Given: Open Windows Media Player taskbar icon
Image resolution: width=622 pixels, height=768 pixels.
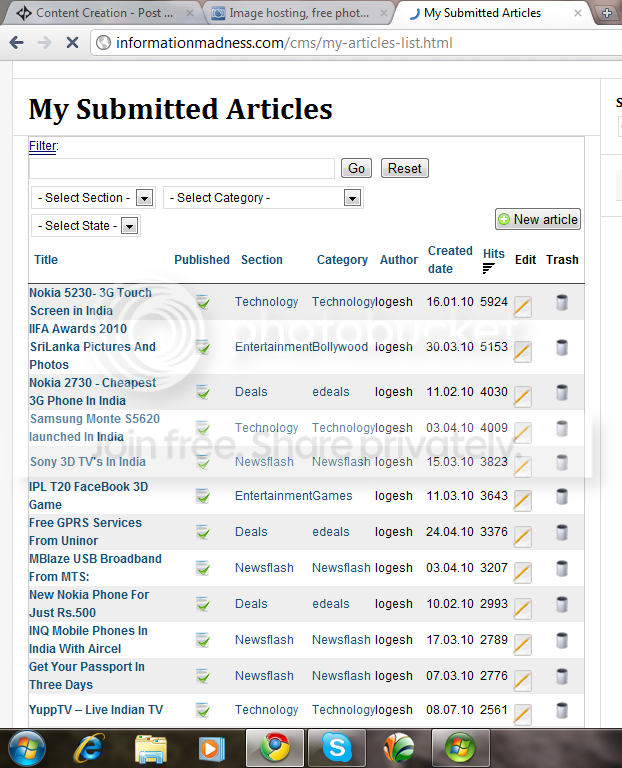Looking at the screenshot, I should click(212, 749).
